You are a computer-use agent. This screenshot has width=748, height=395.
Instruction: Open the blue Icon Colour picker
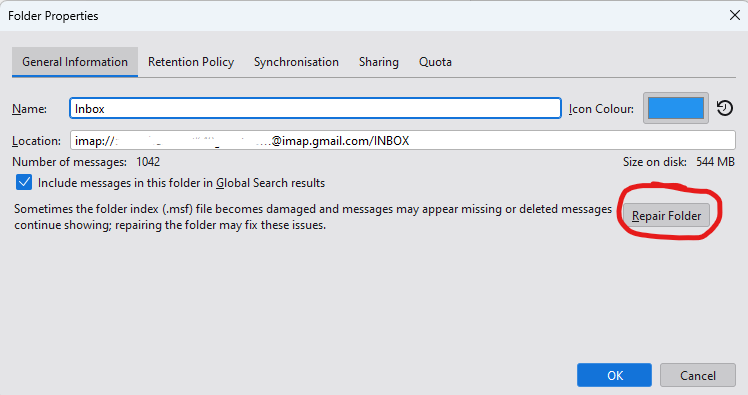675,108
